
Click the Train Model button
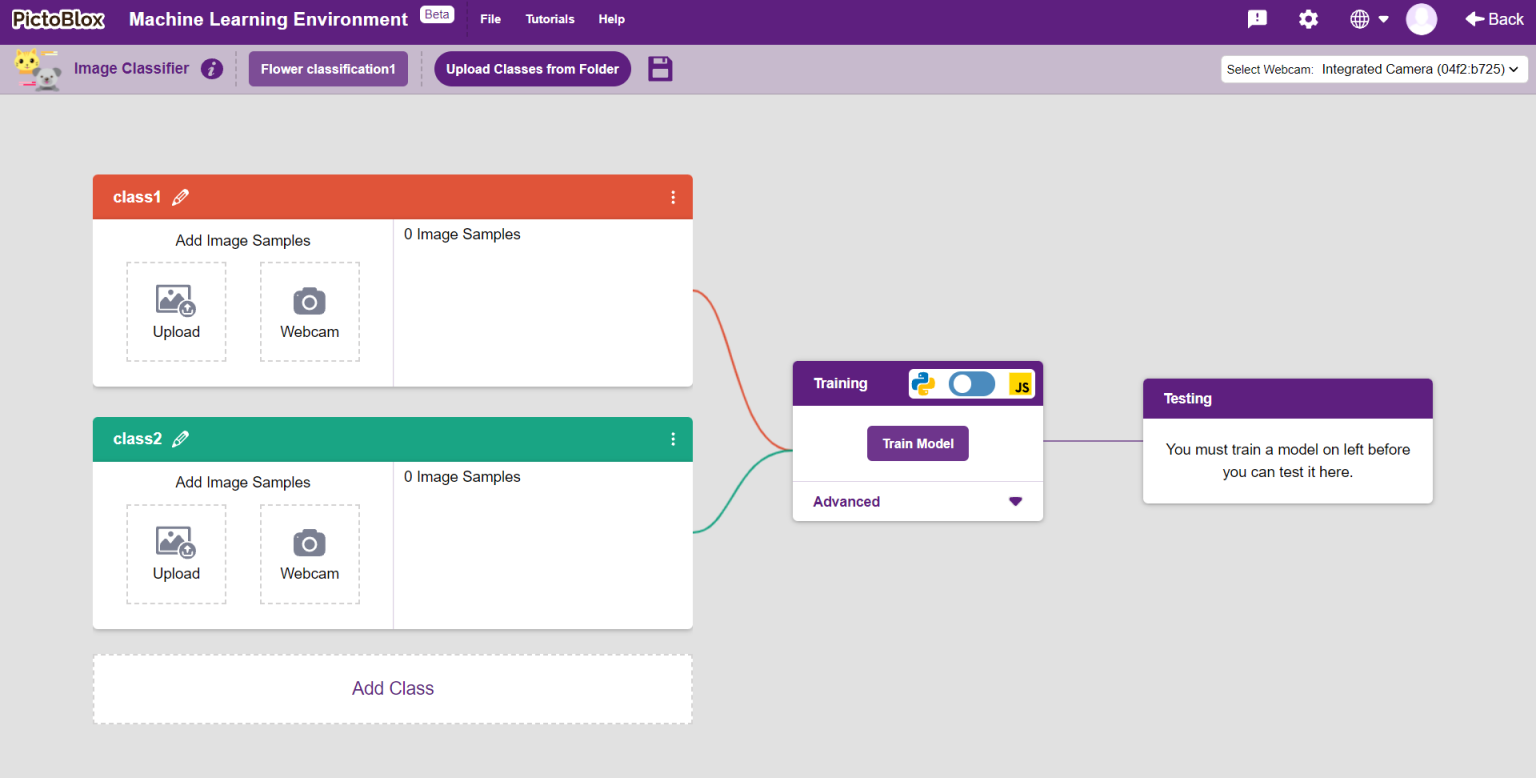(x=917, y=444)
